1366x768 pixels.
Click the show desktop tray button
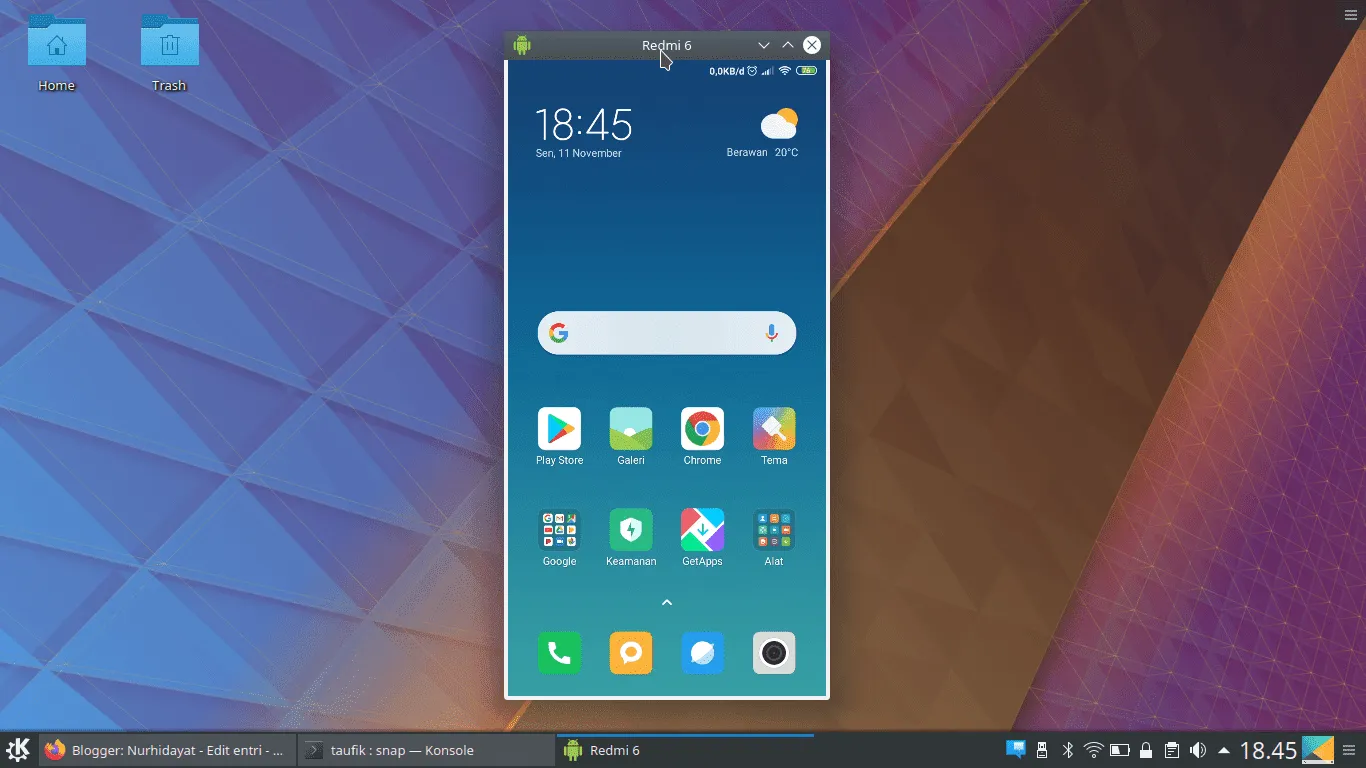(1318, 750)
